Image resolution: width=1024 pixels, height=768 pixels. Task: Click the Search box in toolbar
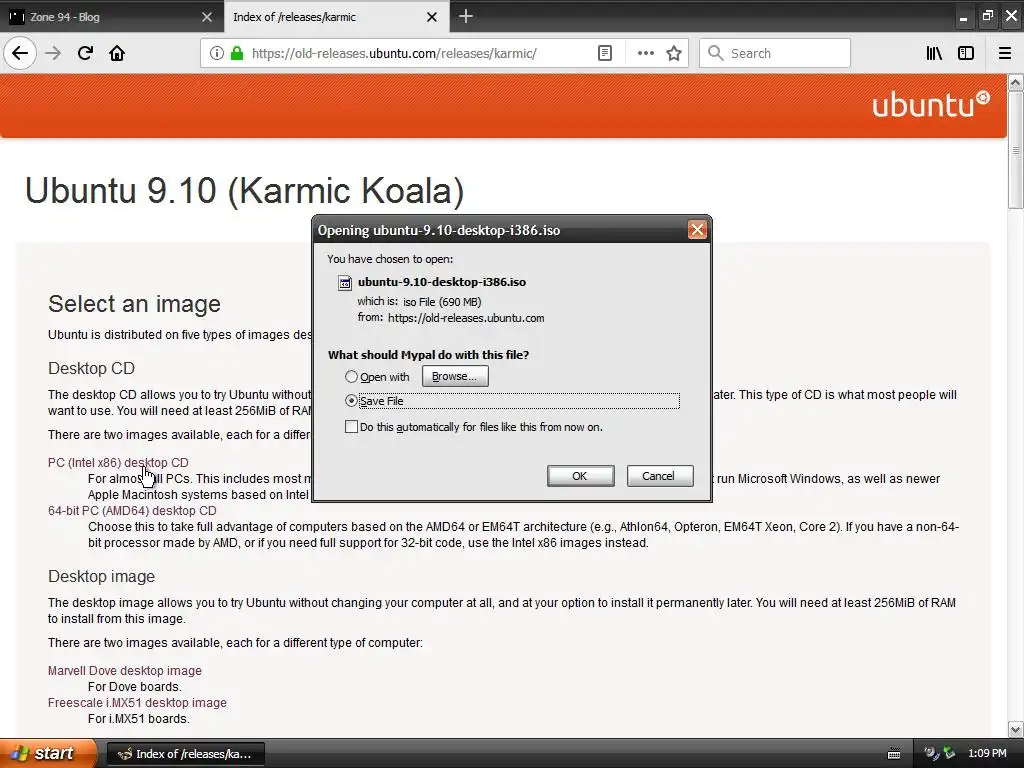(x=775, y=53)
